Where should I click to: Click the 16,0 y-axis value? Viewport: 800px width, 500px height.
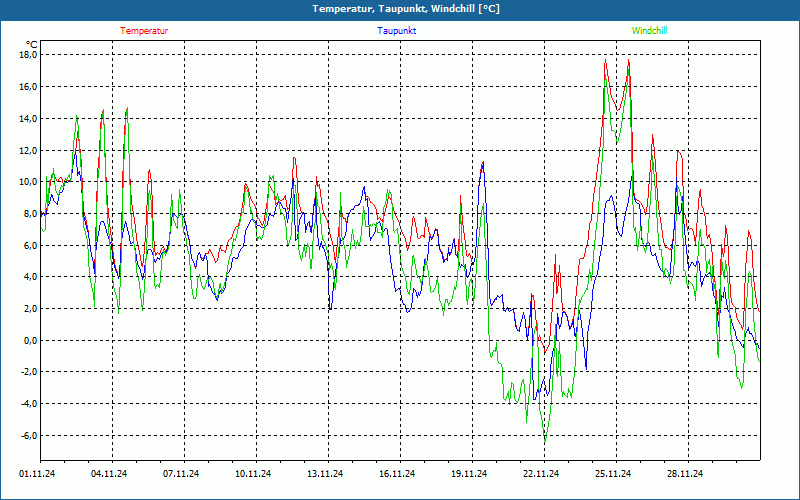28,87
